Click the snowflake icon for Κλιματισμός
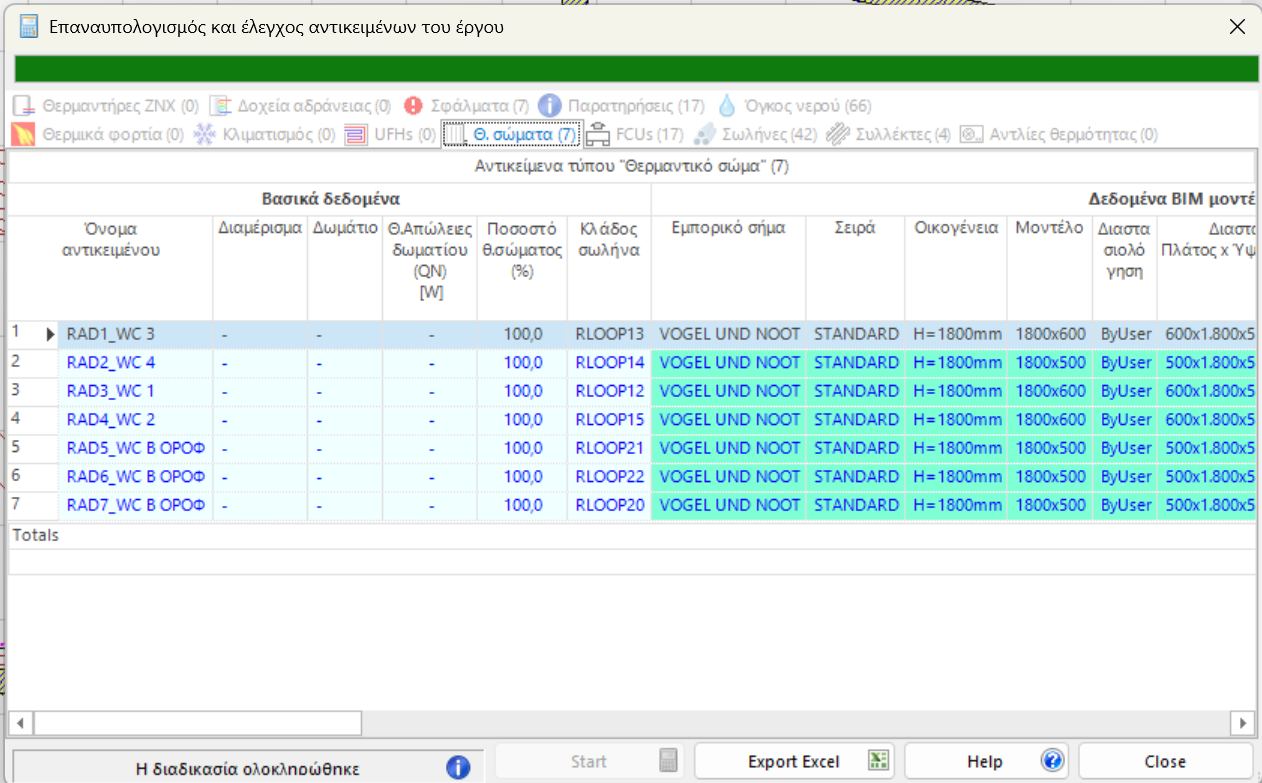Image resolution: width=1262 pixels, height=783 pixels. pyautogui.click(x=204, y=134)
